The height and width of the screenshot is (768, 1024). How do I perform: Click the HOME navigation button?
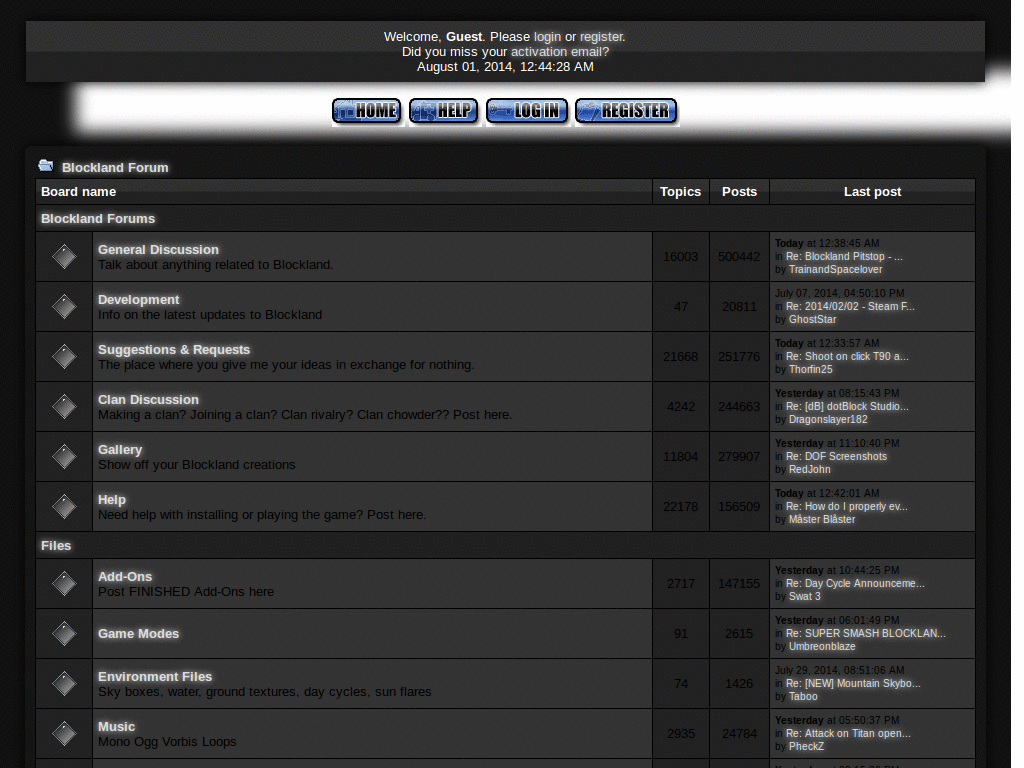point(367,111)
